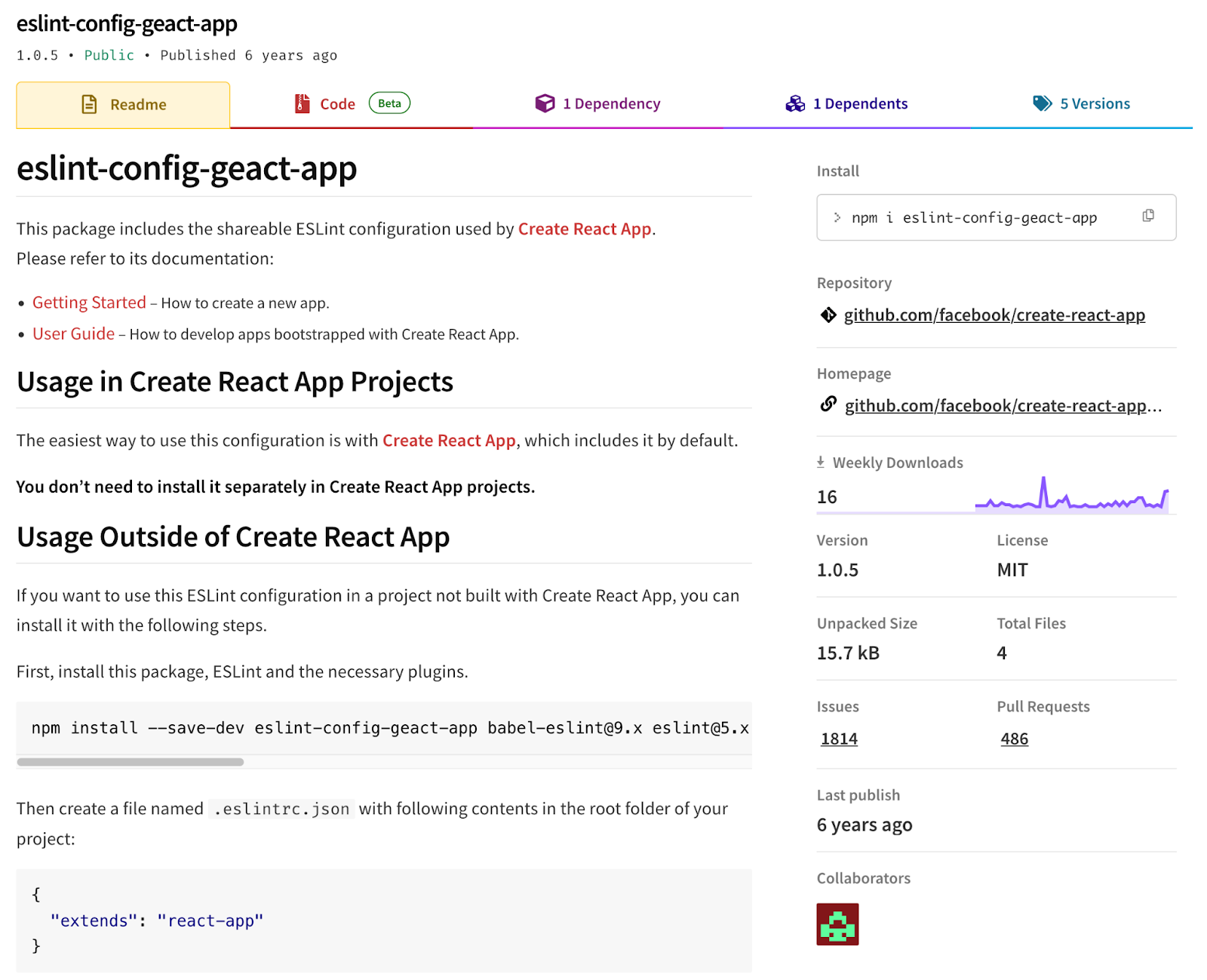Viewport: 1207px width, 980px height.
Task: Click the npm install --save-dev code block
Action: pyautogui.click(x=384, y=728)
